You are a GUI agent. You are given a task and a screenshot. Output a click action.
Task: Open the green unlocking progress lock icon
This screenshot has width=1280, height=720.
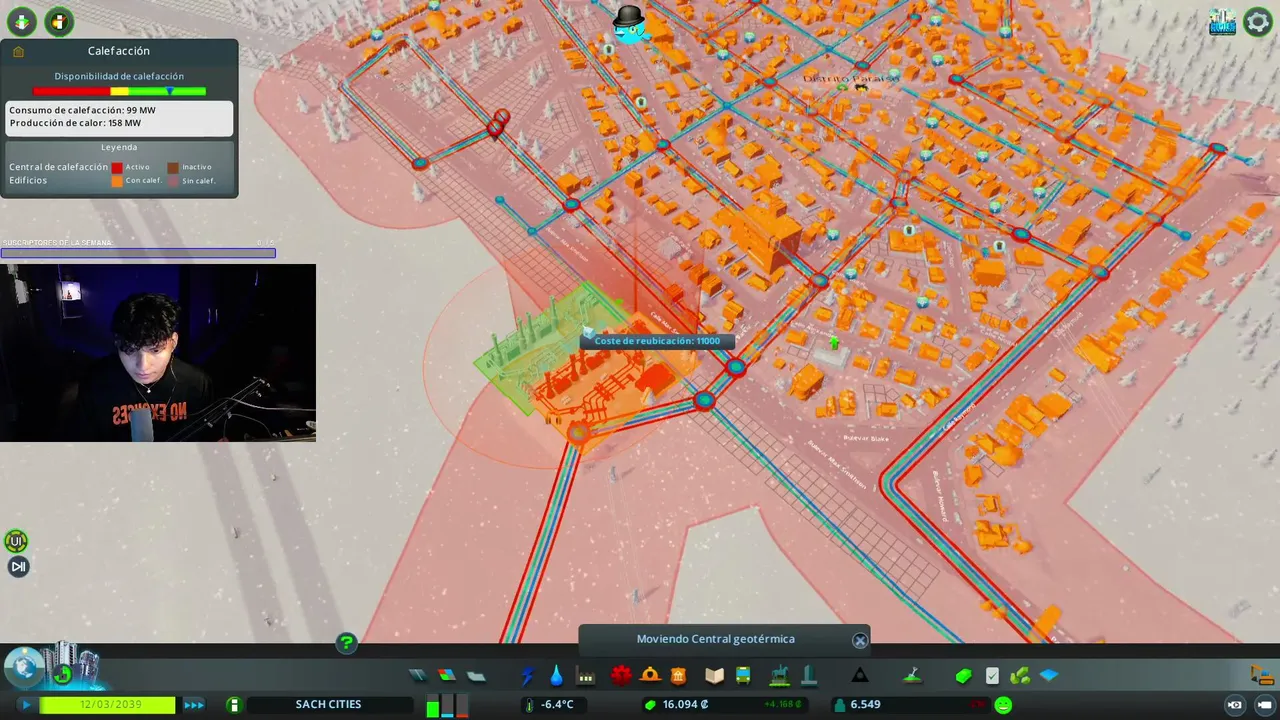pos(63,675)
